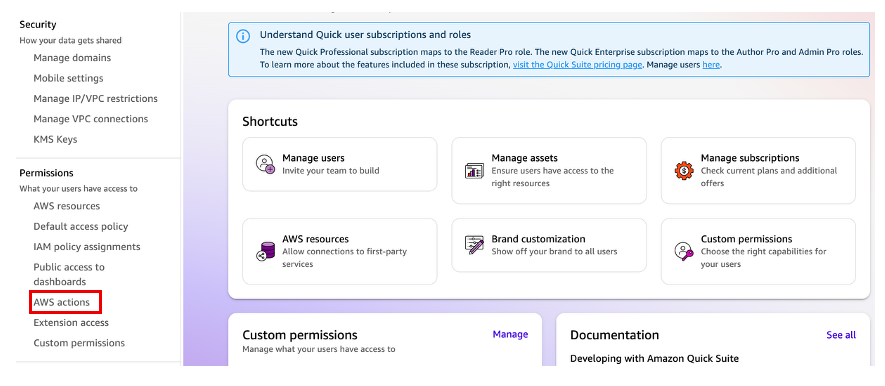Click 'Show off your brand to all users'
The width and height of the screenshot is (885, 386).
click(554, 251)
